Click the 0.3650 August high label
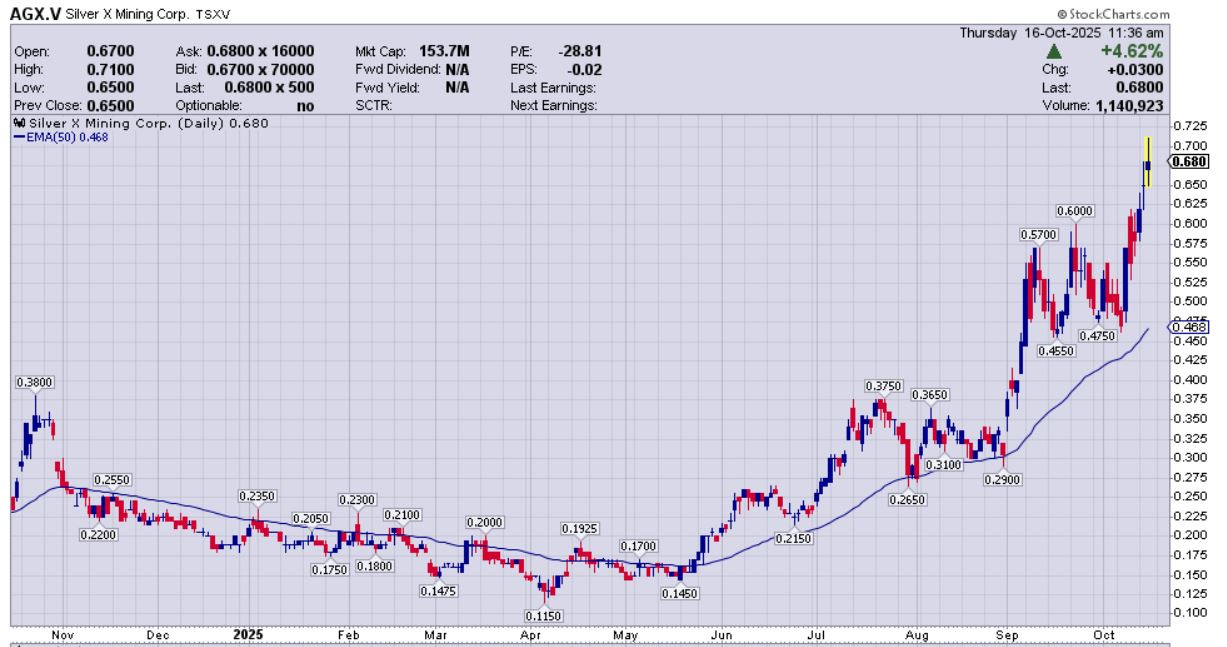The width and height of the screenshot is (1227, 647). tap(930, 395)
